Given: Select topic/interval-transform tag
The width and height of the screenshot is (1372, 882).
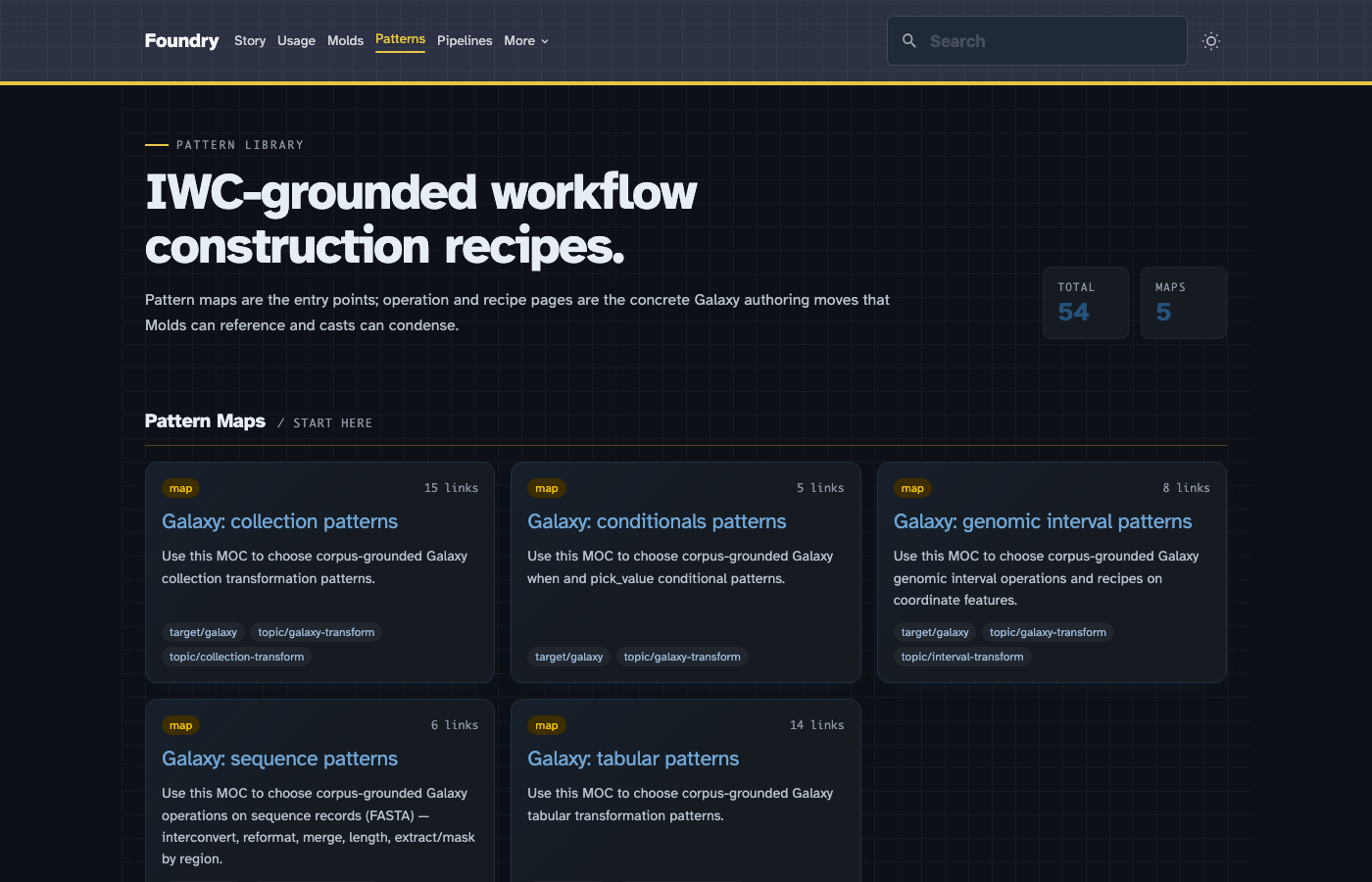Looking at the screenshot, I should 962,657.
